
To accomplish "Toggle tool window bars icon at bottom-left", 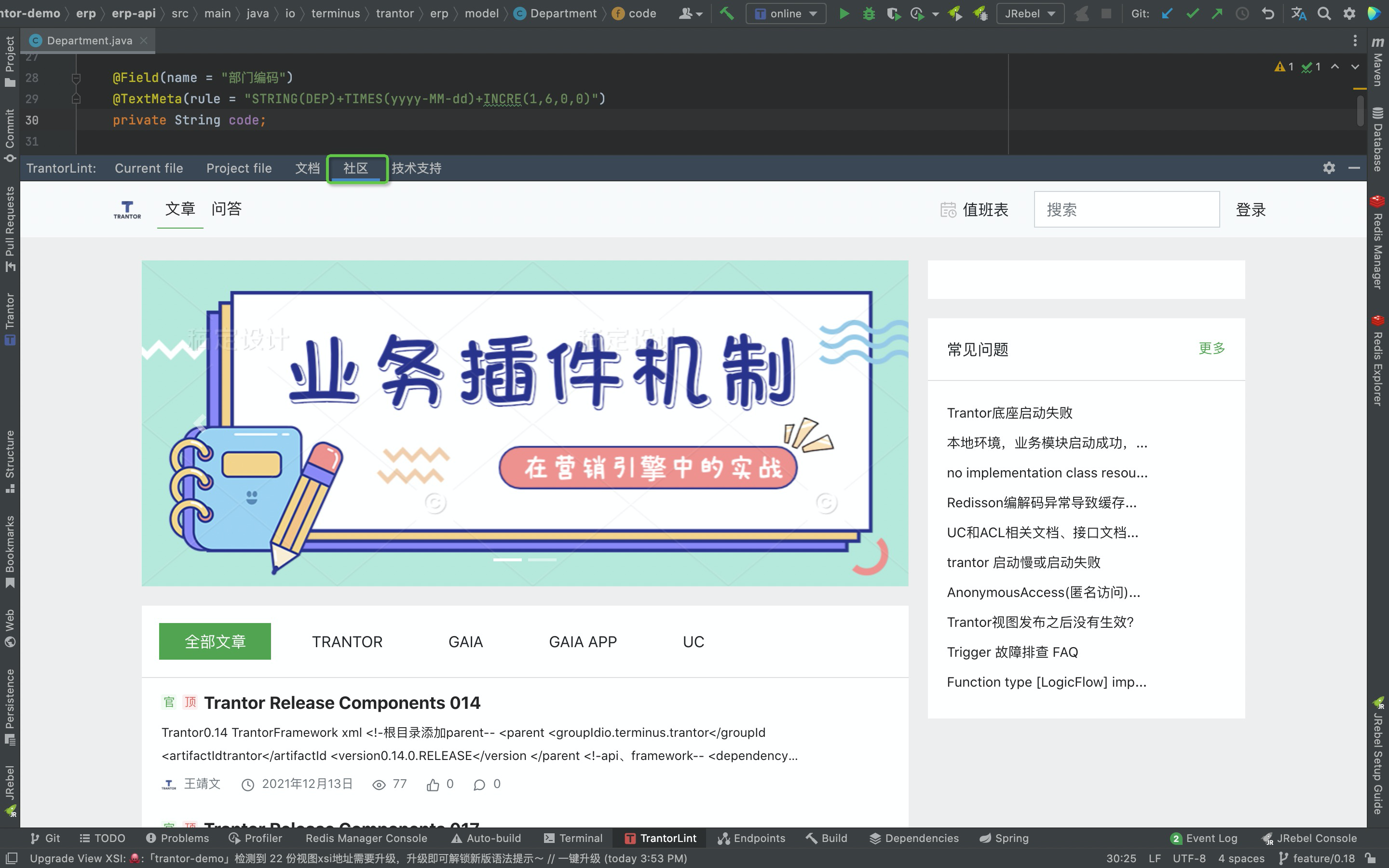I will tap(12, 858).
